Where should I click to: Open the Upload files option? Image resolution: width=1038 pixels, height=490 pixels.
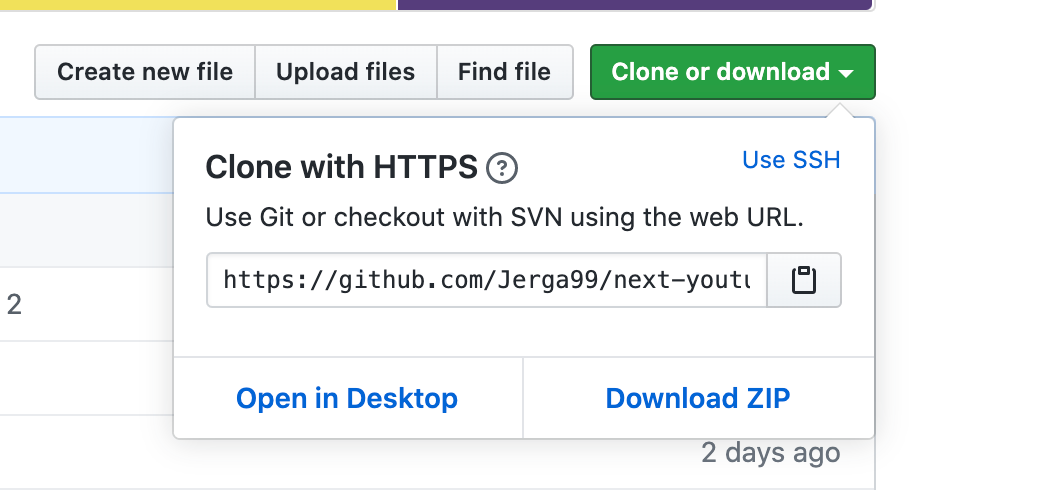click(x=345, y=72)
